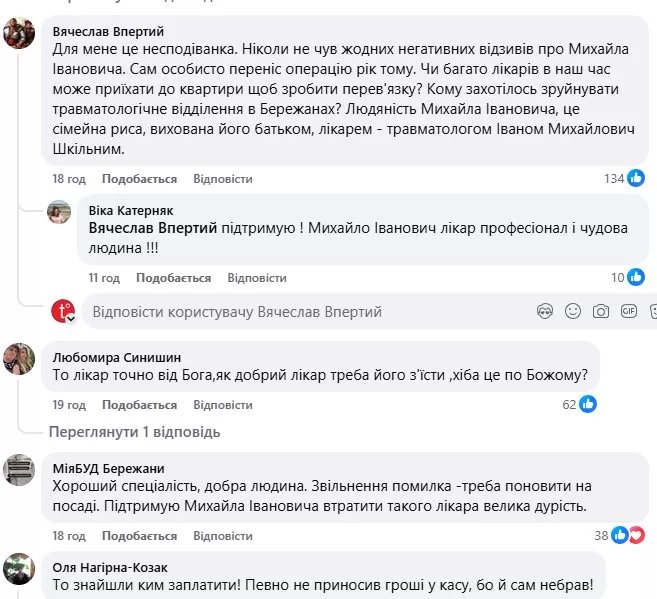
Task: Expand 'Переглянути 1 відповідь' replies
Action: click(135, 433)
